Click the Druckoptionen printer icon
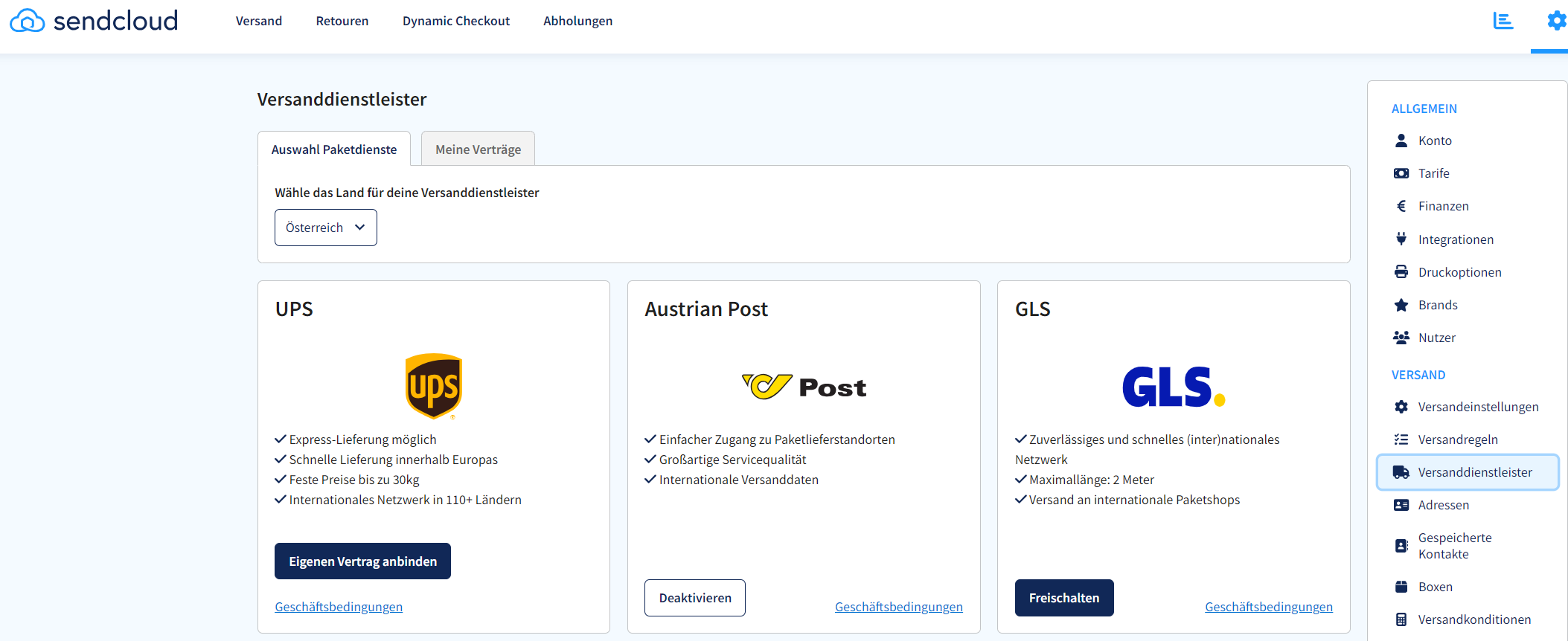Screen dimensions: 1568x641 click(1401, 272)
